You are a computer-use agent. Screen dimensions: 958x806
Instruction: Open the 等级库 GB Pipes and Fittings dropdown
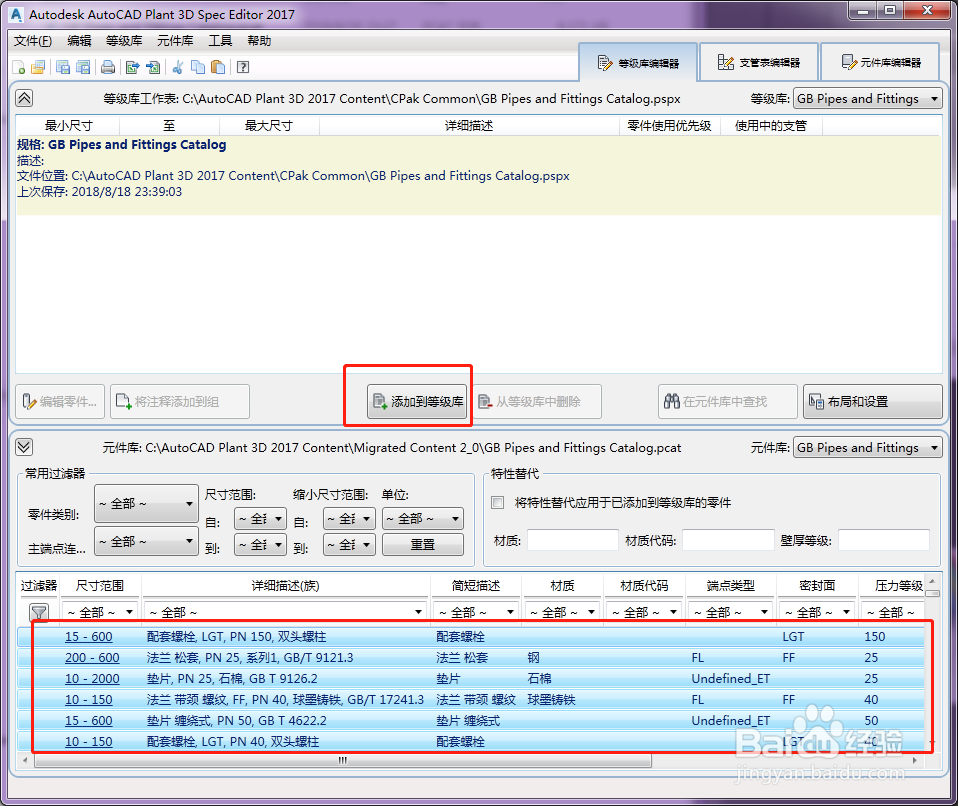(868, 98)
